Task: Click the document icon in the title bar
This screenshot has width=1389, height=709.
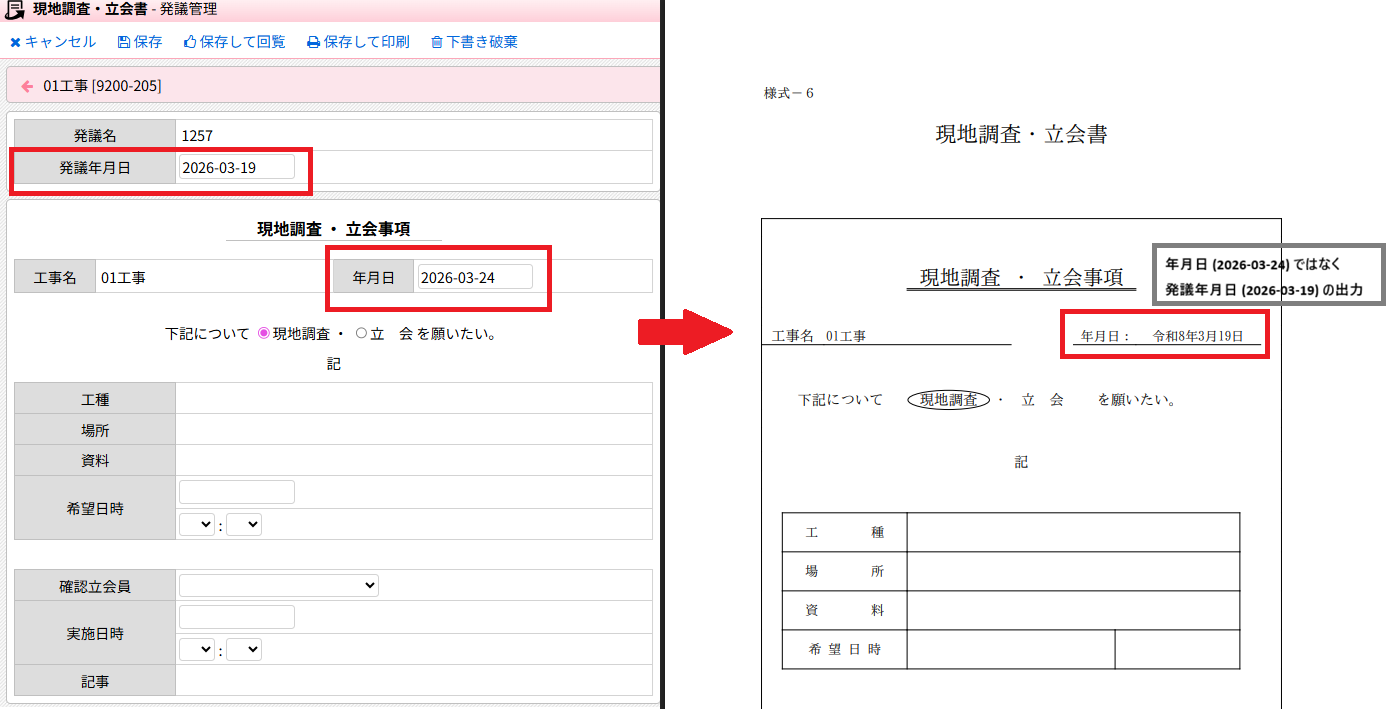Action: [16, 10]
